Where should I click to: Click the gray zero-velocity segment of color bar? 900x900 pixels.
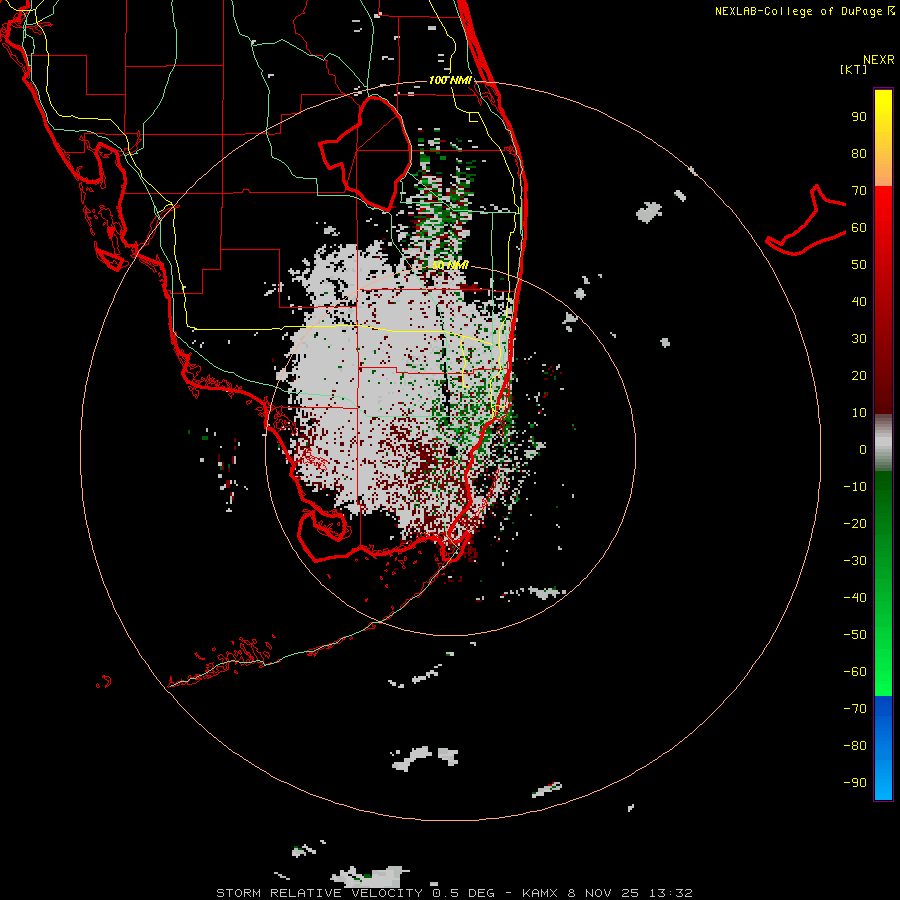[883, 443]
